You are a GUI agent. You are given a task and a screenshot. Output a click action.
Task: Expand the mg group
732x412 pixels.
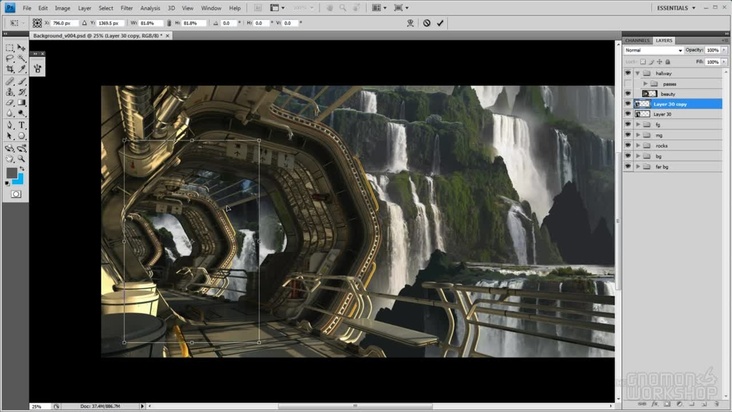(638, 135)
